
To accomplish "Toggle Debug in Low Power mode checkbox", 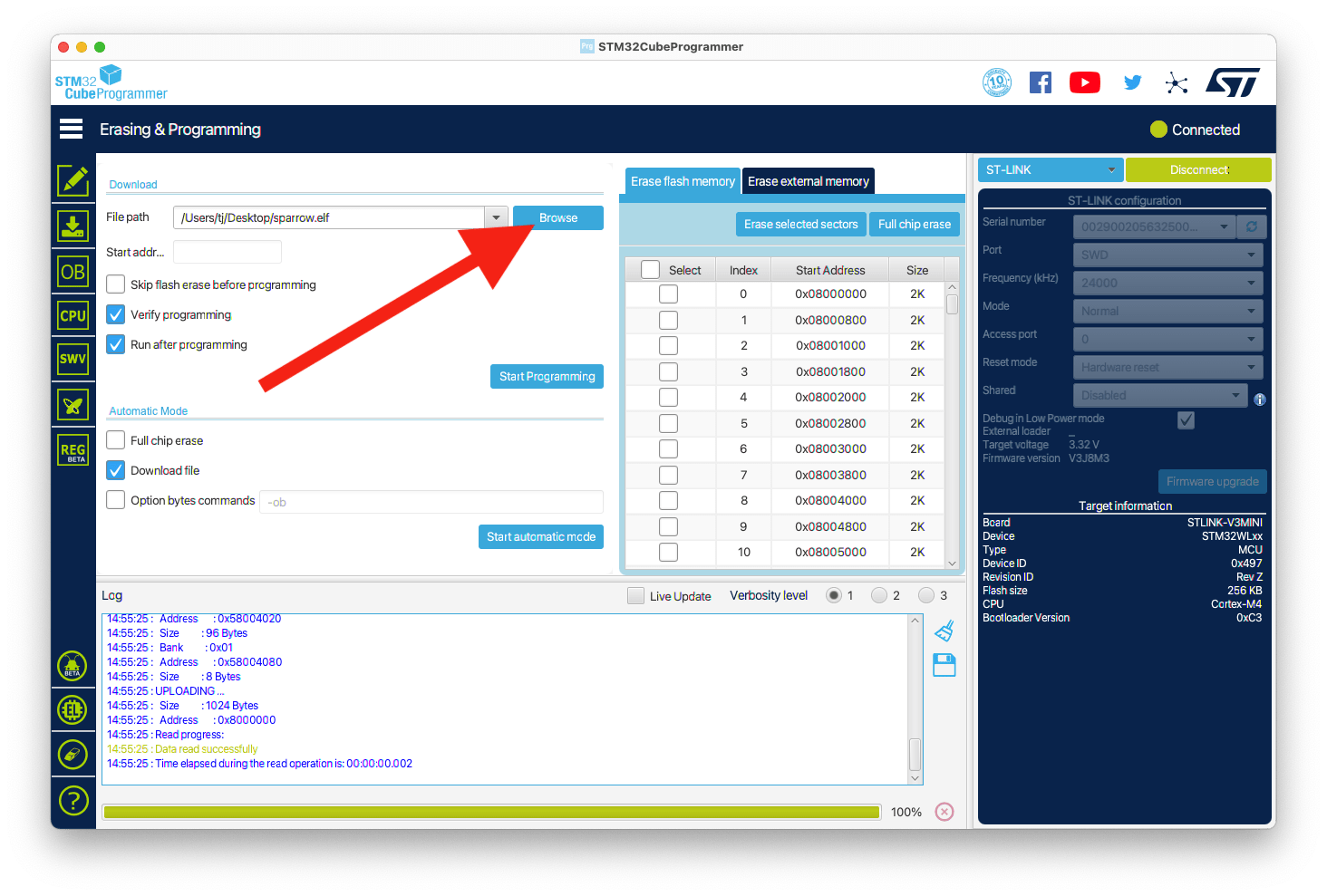I will (1186, 419).
